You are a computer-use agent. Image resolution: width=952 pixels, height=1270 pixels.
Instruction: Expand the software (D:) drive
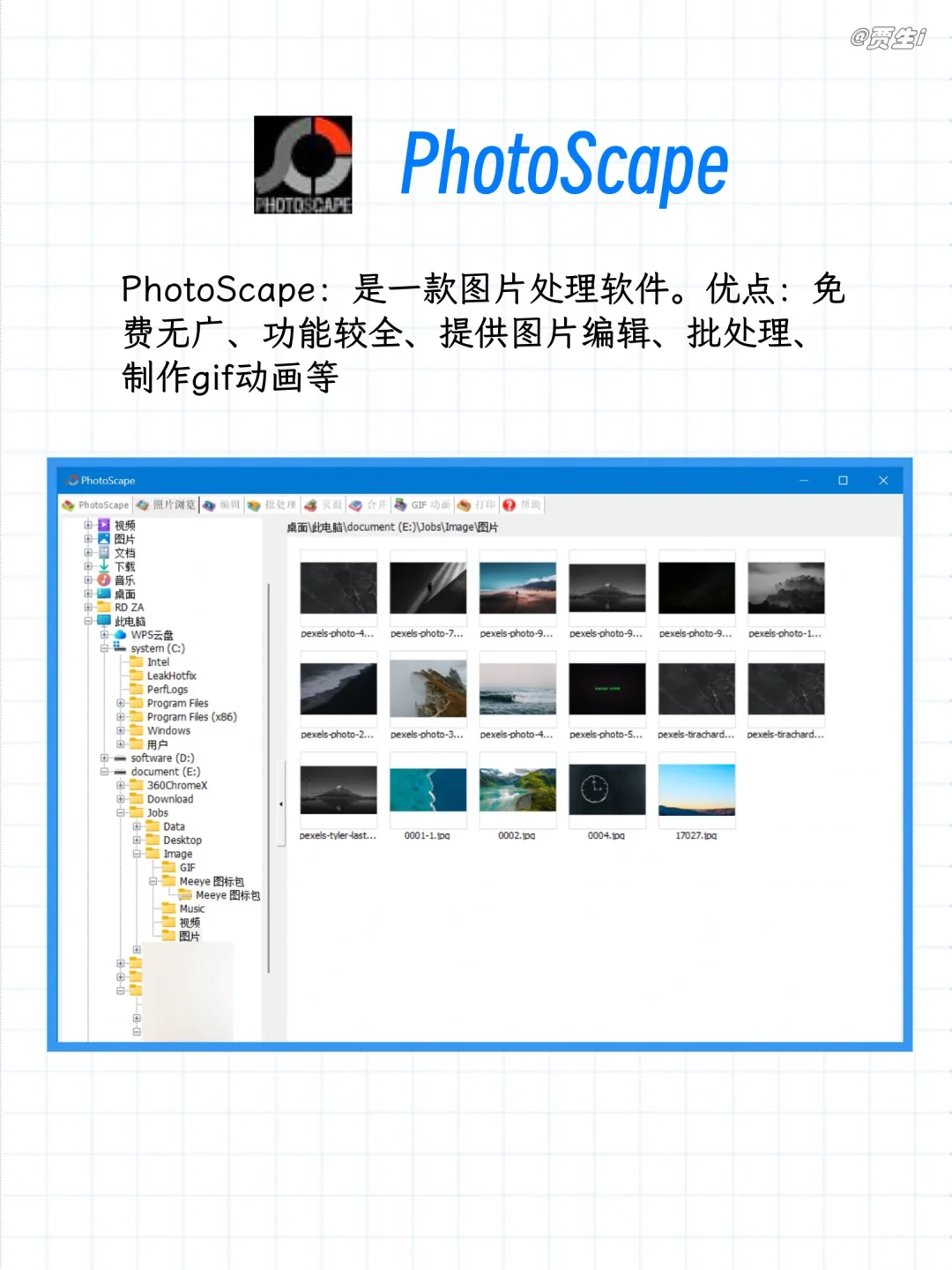click(x=104, y=758)
